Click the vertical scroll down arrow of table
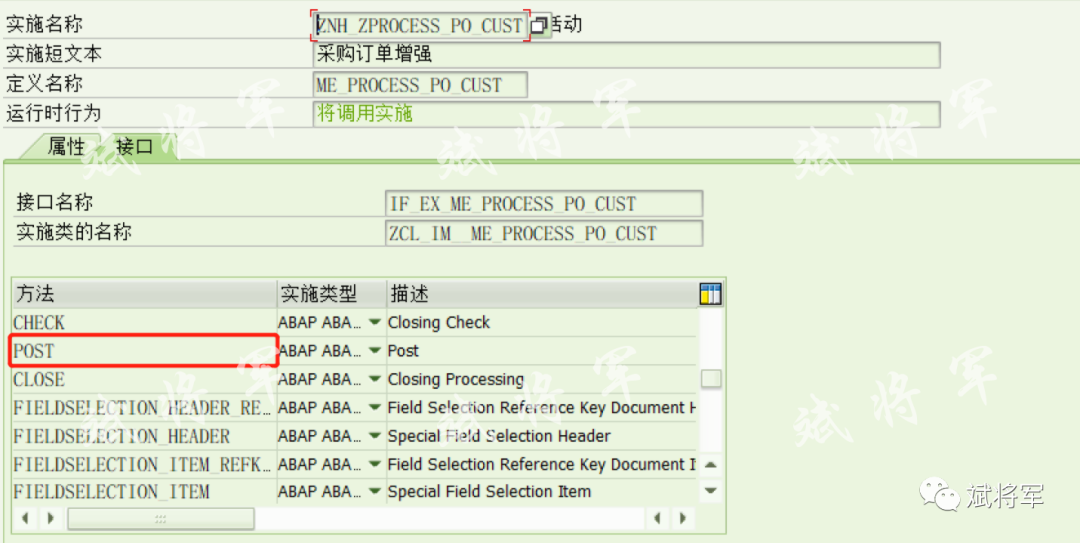 point(711,491)
